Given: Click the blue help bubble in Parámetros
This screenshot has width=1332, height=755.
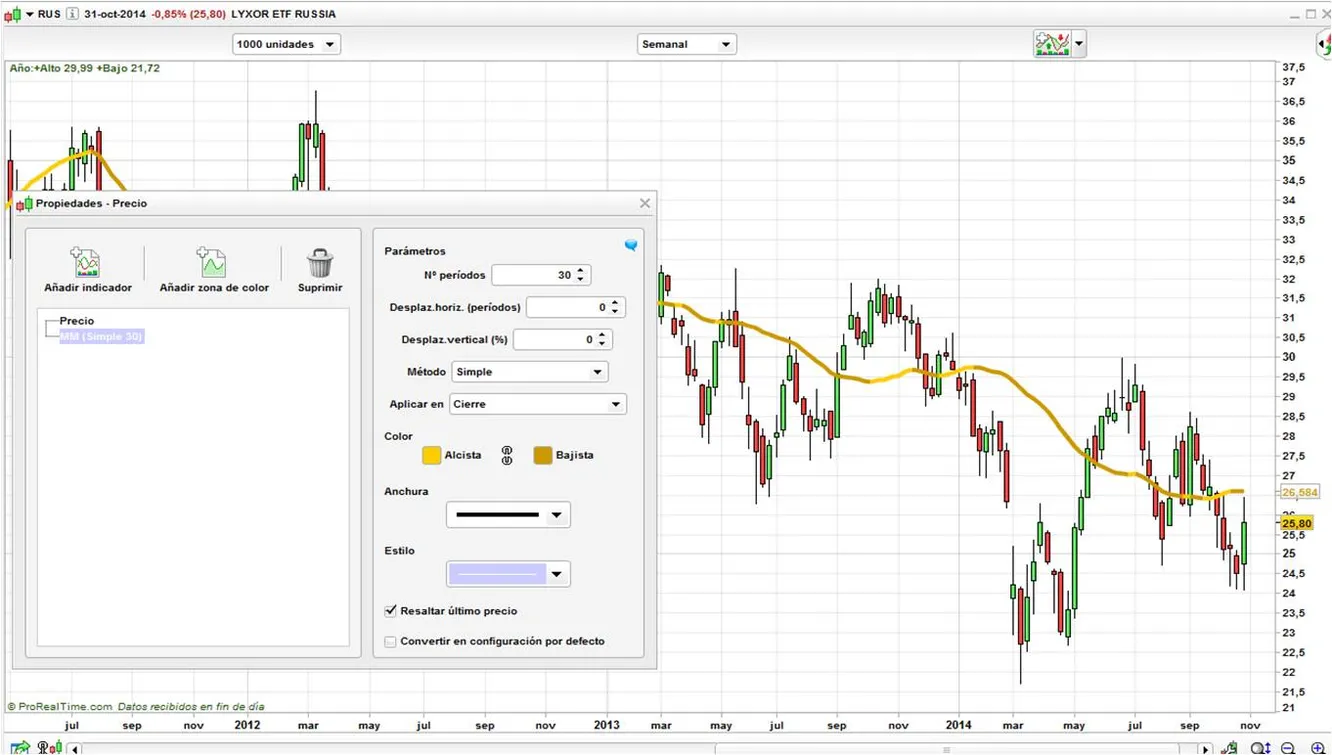Looking at the screenshot, I should pyautogui.click(x=631, y=245).
